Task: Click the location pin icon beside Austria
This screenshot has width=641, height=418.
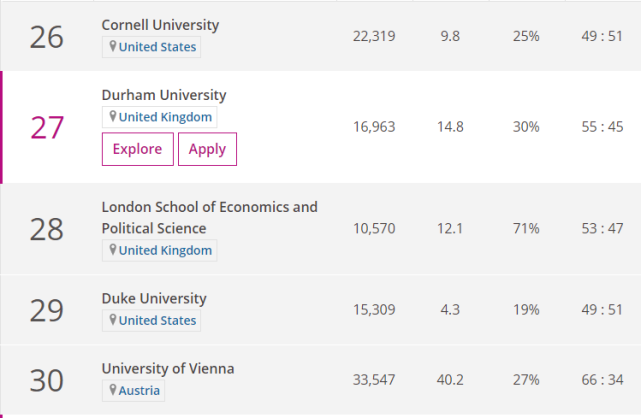Action: 113,390
